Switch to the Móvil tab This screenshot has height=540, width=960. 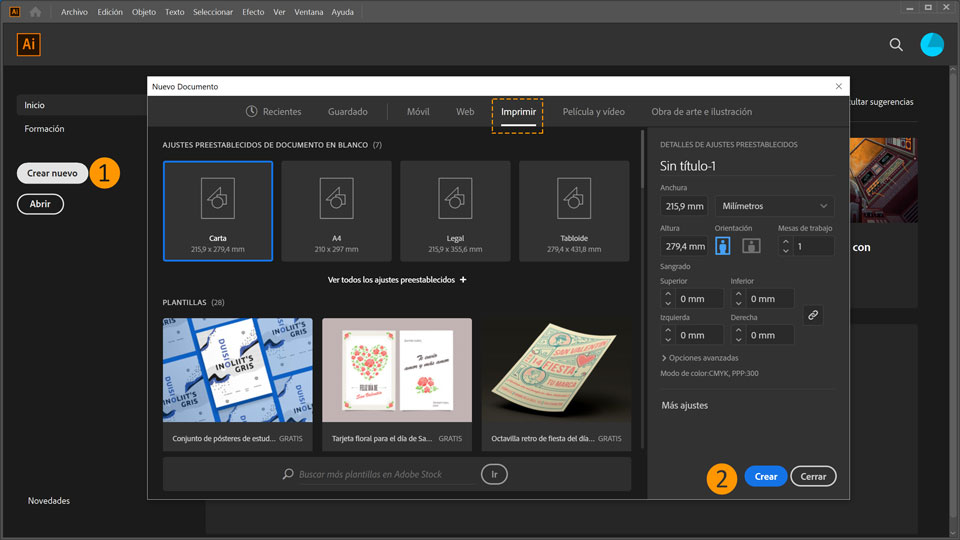click(x=418, y=111)
